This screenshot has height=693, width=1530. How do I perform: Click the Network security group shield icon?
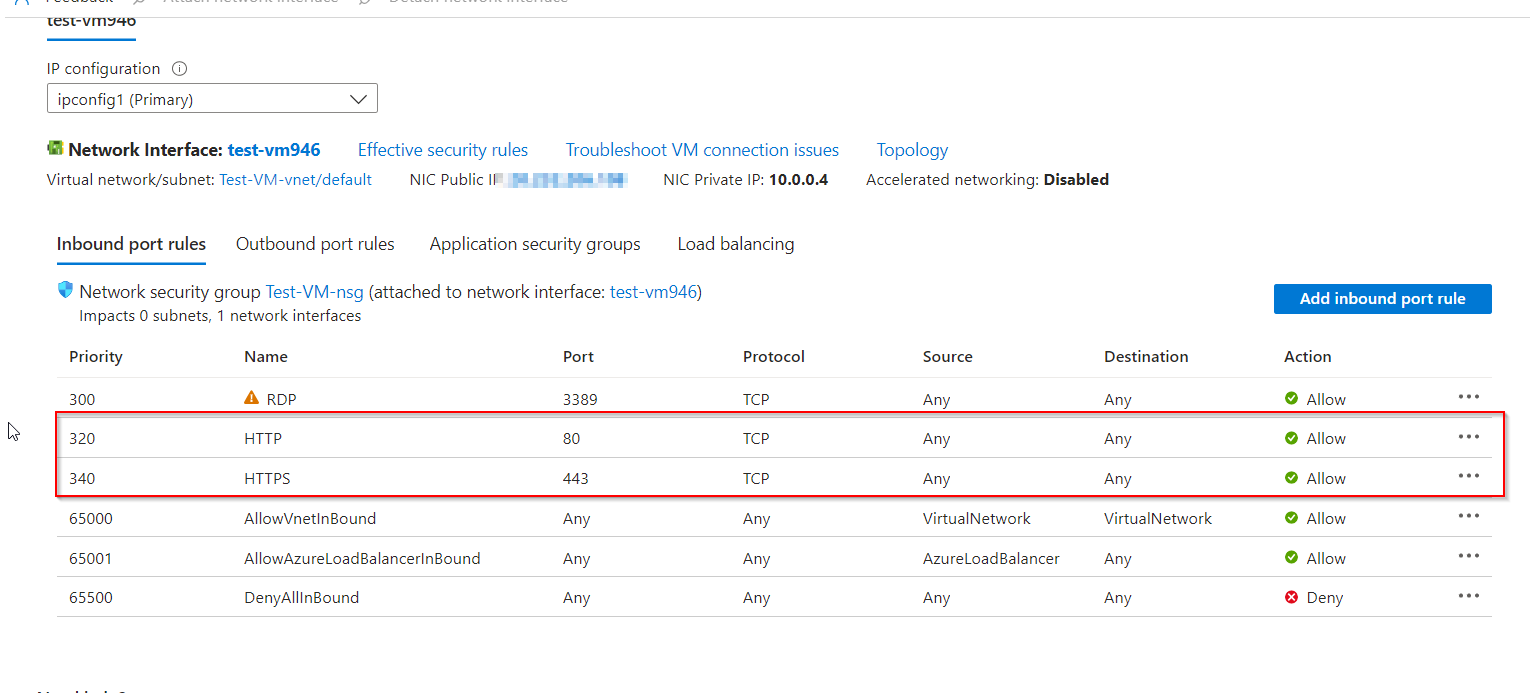click(65, 290)
